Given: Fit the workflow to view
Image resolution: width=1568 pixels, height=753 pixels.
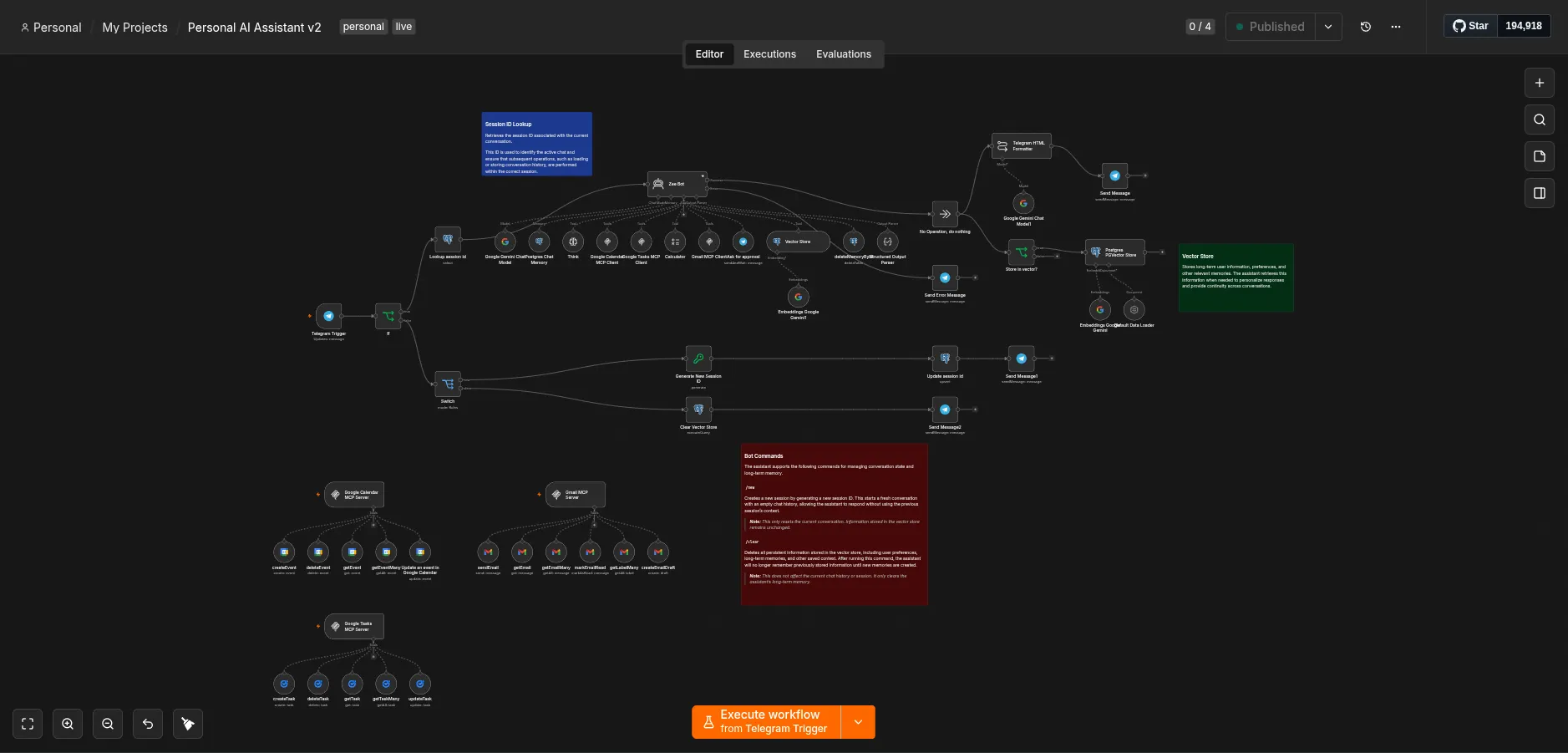Looking at the screenshot, I should 28,724.
